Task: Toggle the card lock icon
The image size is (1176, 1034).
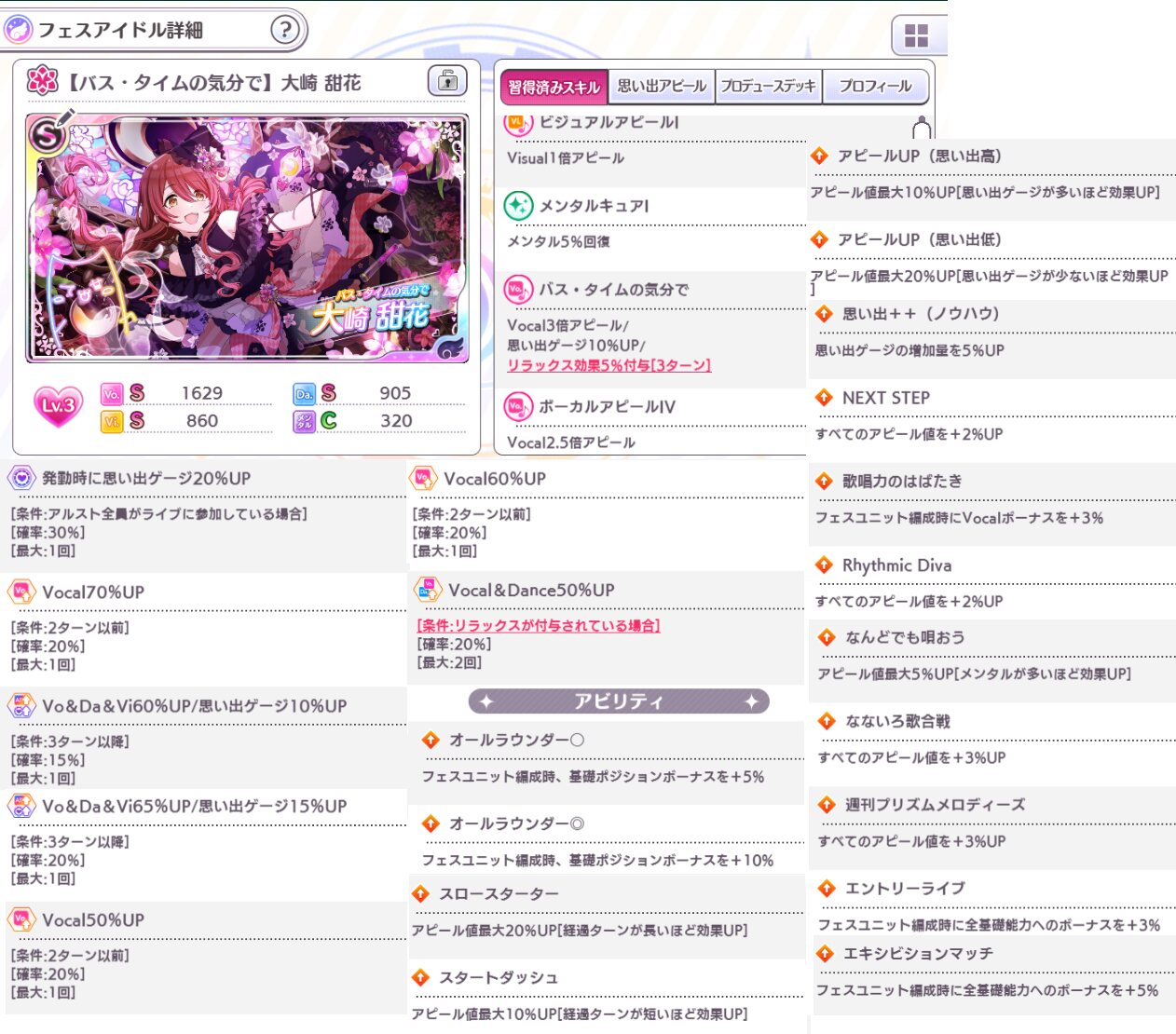Action: [447, 81]
